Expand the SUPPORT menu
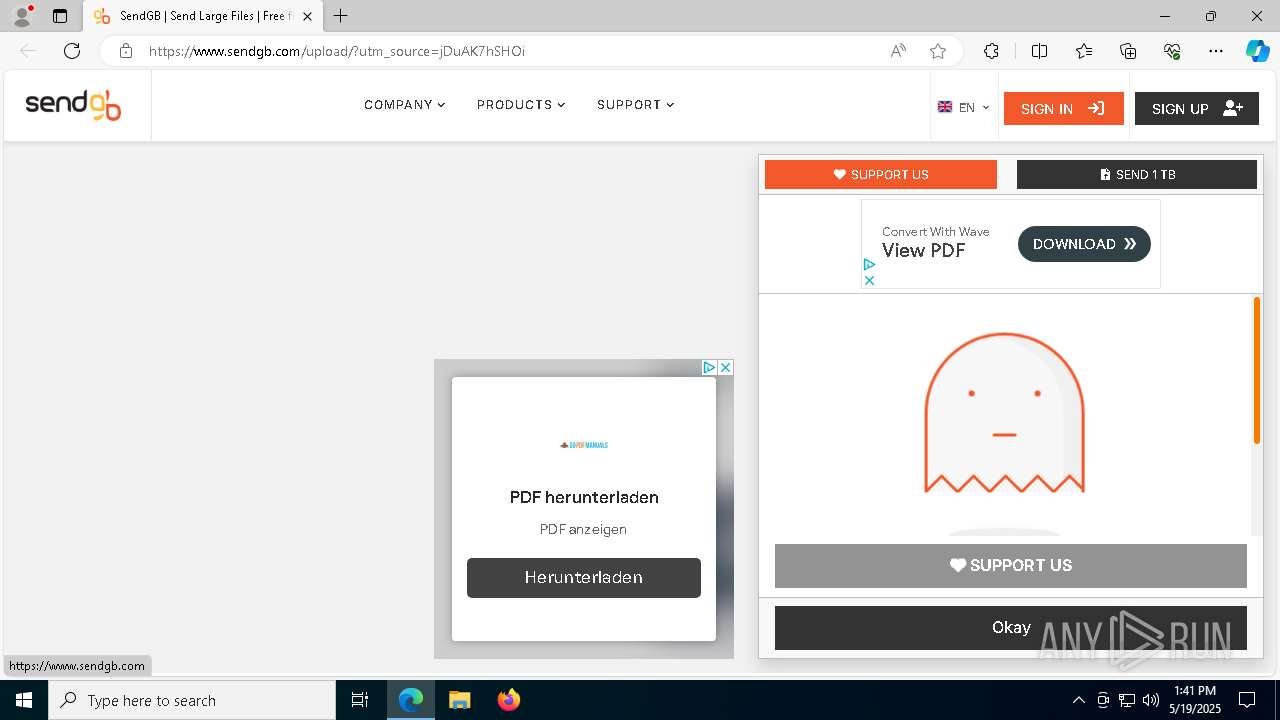Screen dimensions: 1280x720 click(x=636, y=105)
